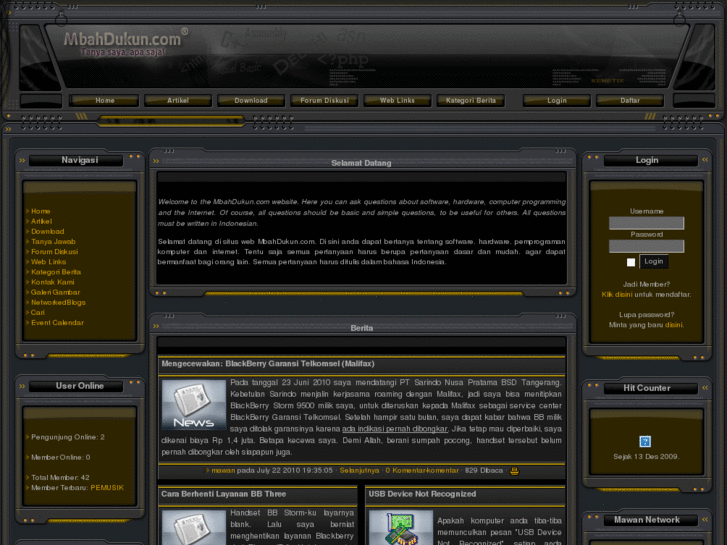Select 'Member Online: 0' text

pos(61,457)
